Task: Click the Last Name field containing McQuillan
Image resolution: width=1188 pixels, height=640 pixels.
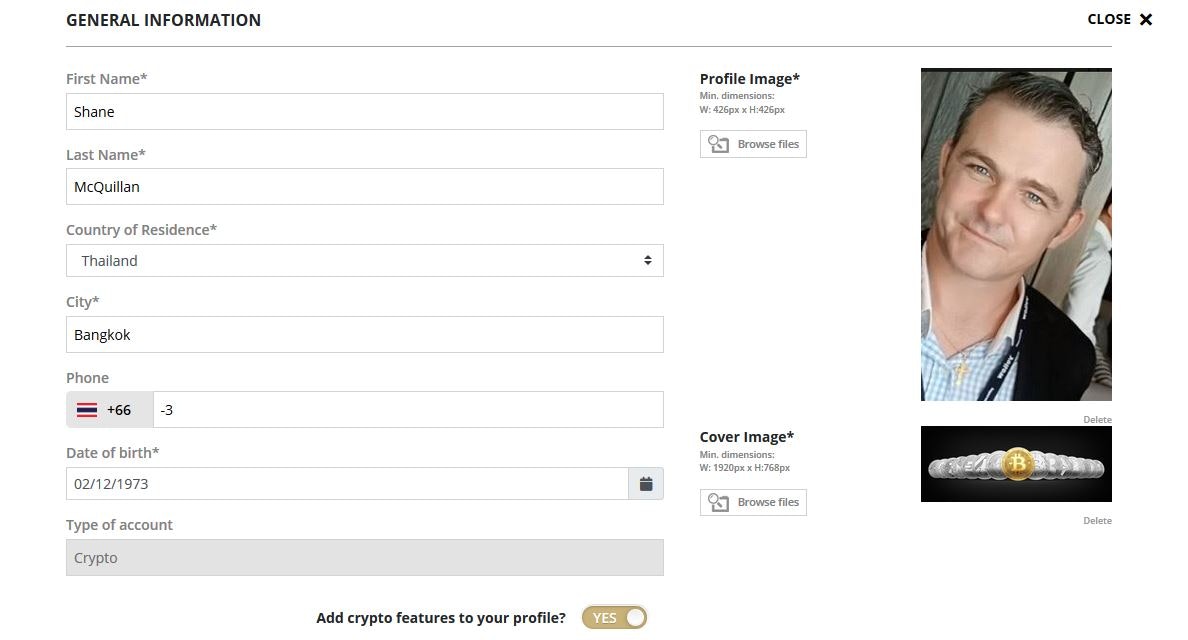Action: (365, 187)
